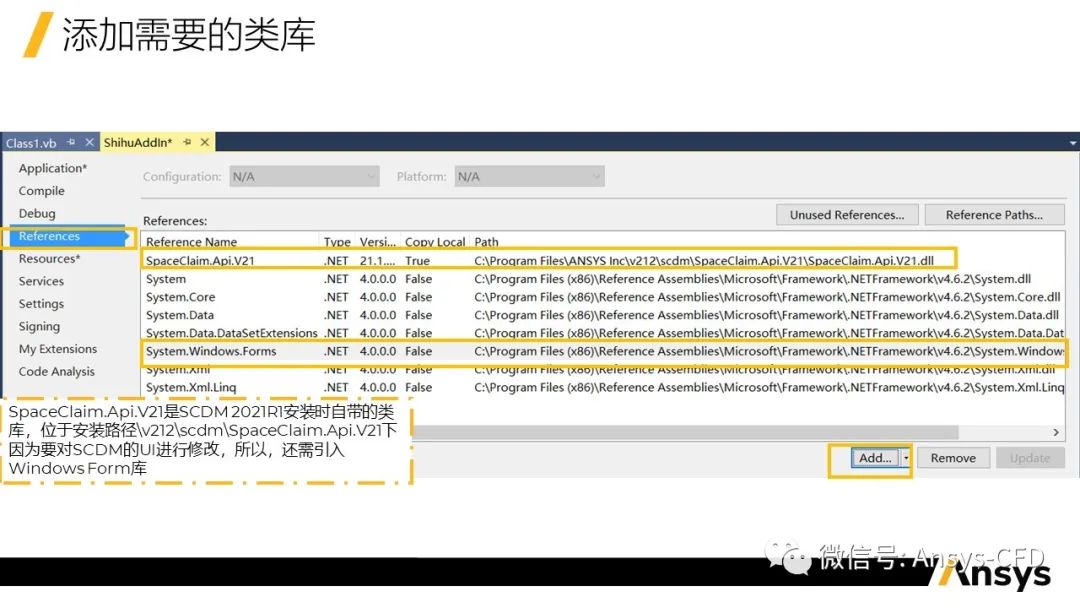Viewport: 1080px width, 608px height.
Task: Open the Configuration dropdown
Action: pyautogui.click(x=304, y=177)
